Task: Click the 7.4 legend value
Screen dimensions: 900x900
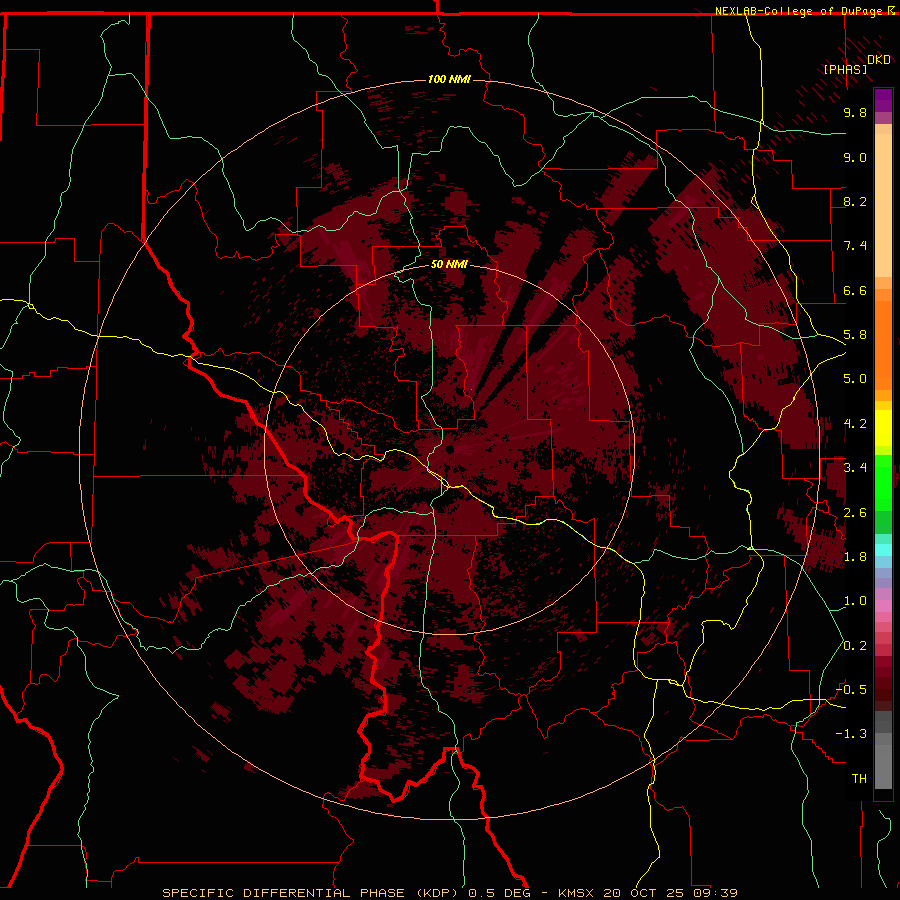Action: pyautogui.click(x=855, y=246)
